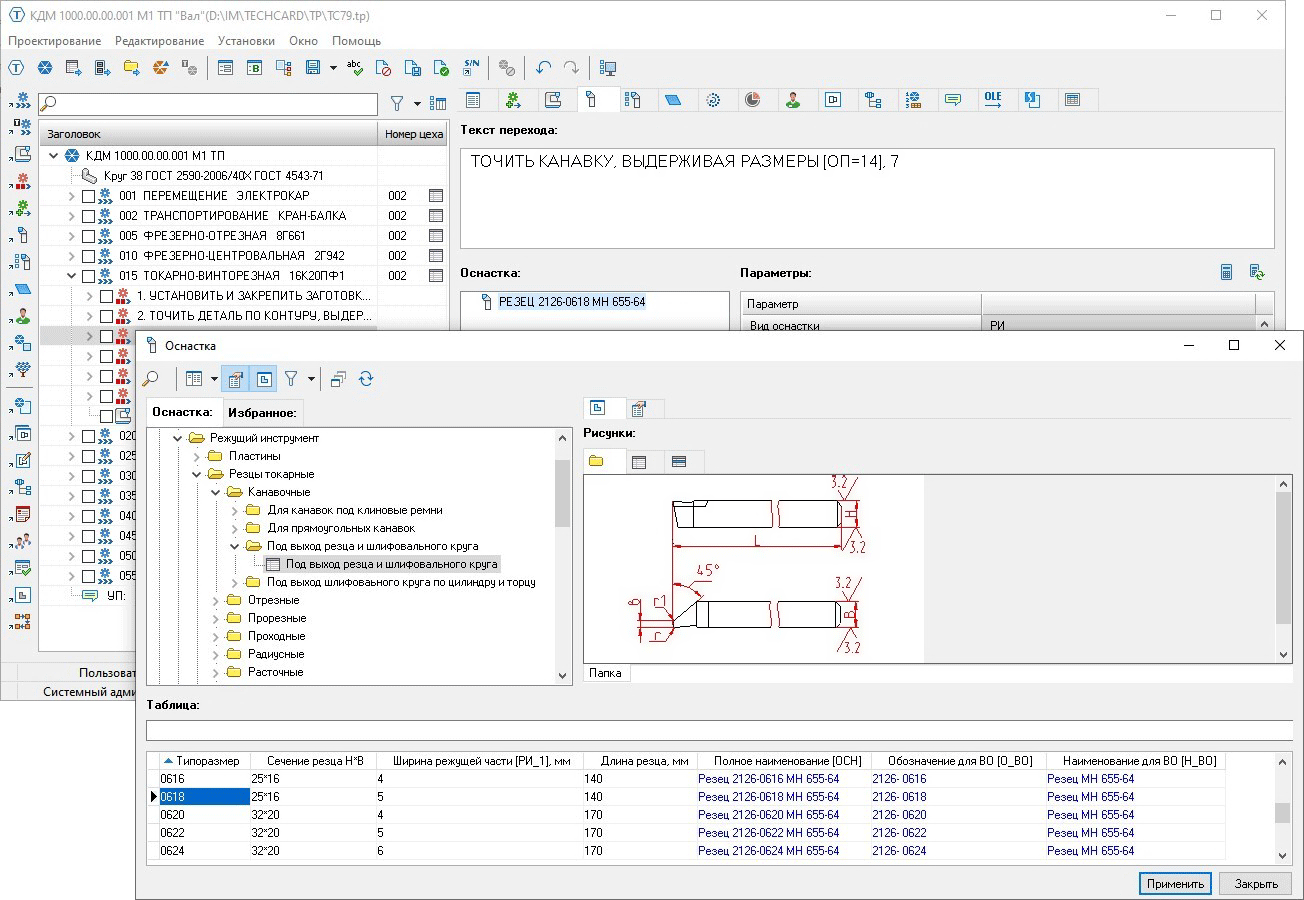Click the spell check abc icon
Image resolution: width=1304 pixels, height=900 pixels.
(x=355, y=68)
